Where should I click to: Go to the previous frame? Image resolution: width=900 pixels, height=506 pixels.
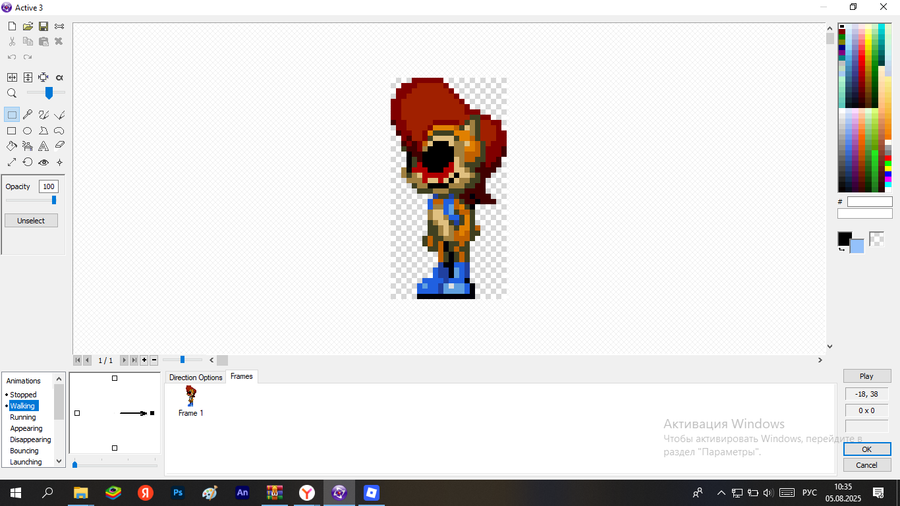pyautogui.click(x=87, y=360)
